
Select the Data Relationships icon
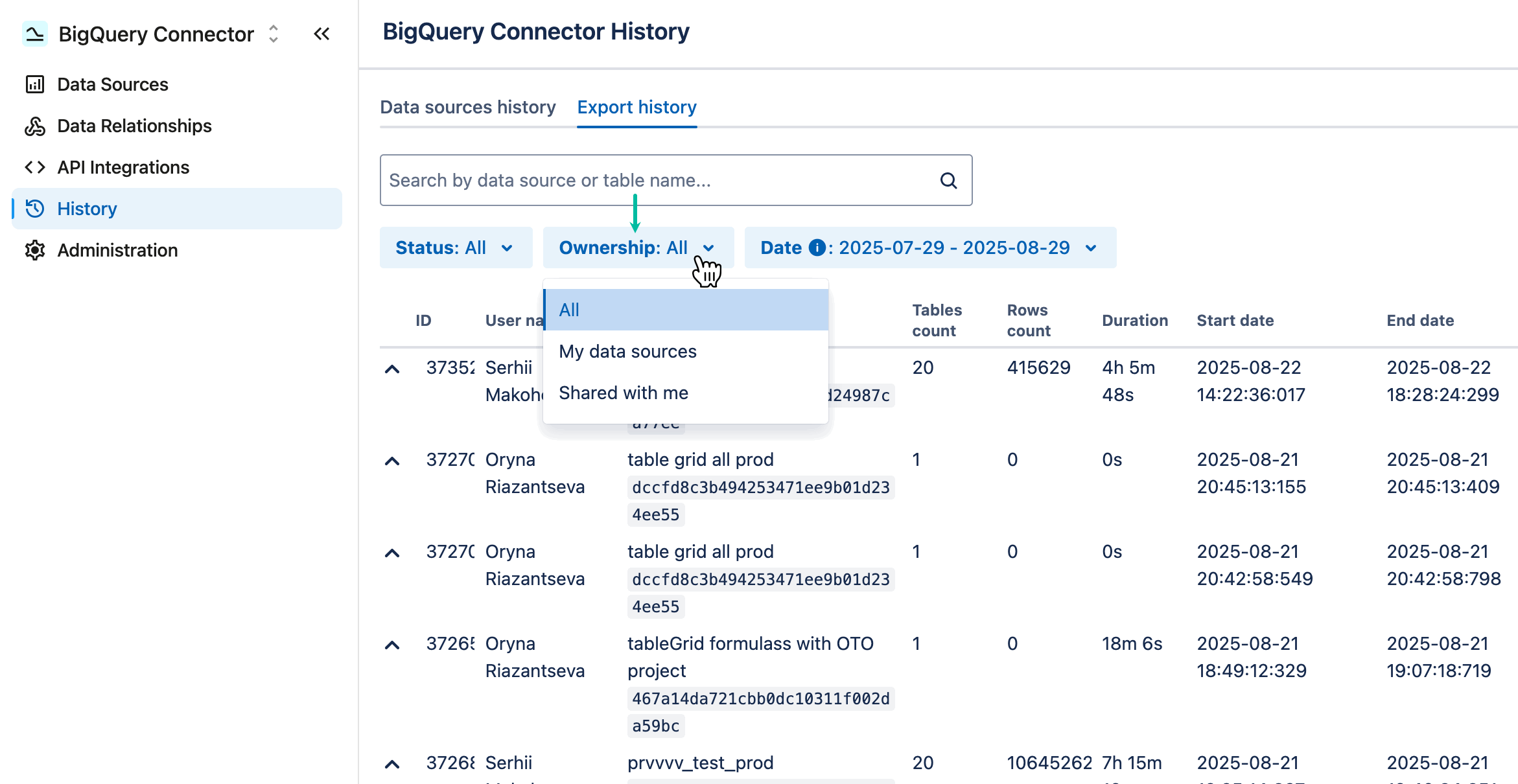coord(35,126)
